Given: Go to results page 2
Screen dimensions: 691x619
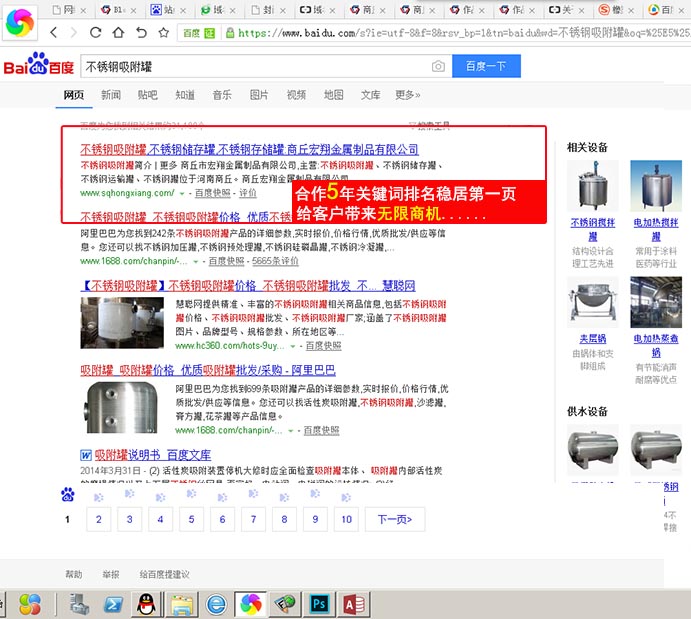Looking at the screenshot, I should click(99, 519).
